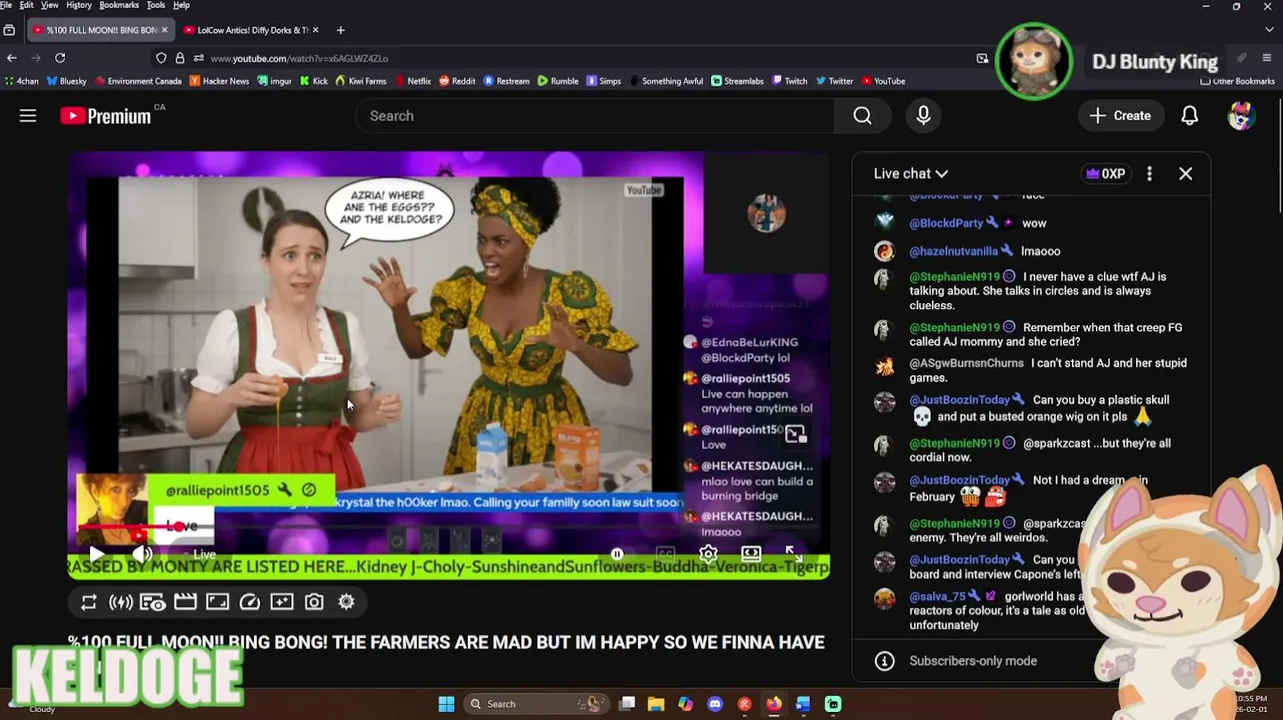Open the Windows Start menu
Image resolution: width=1283 pixels, height=720 pixels.
coord(446,704)
